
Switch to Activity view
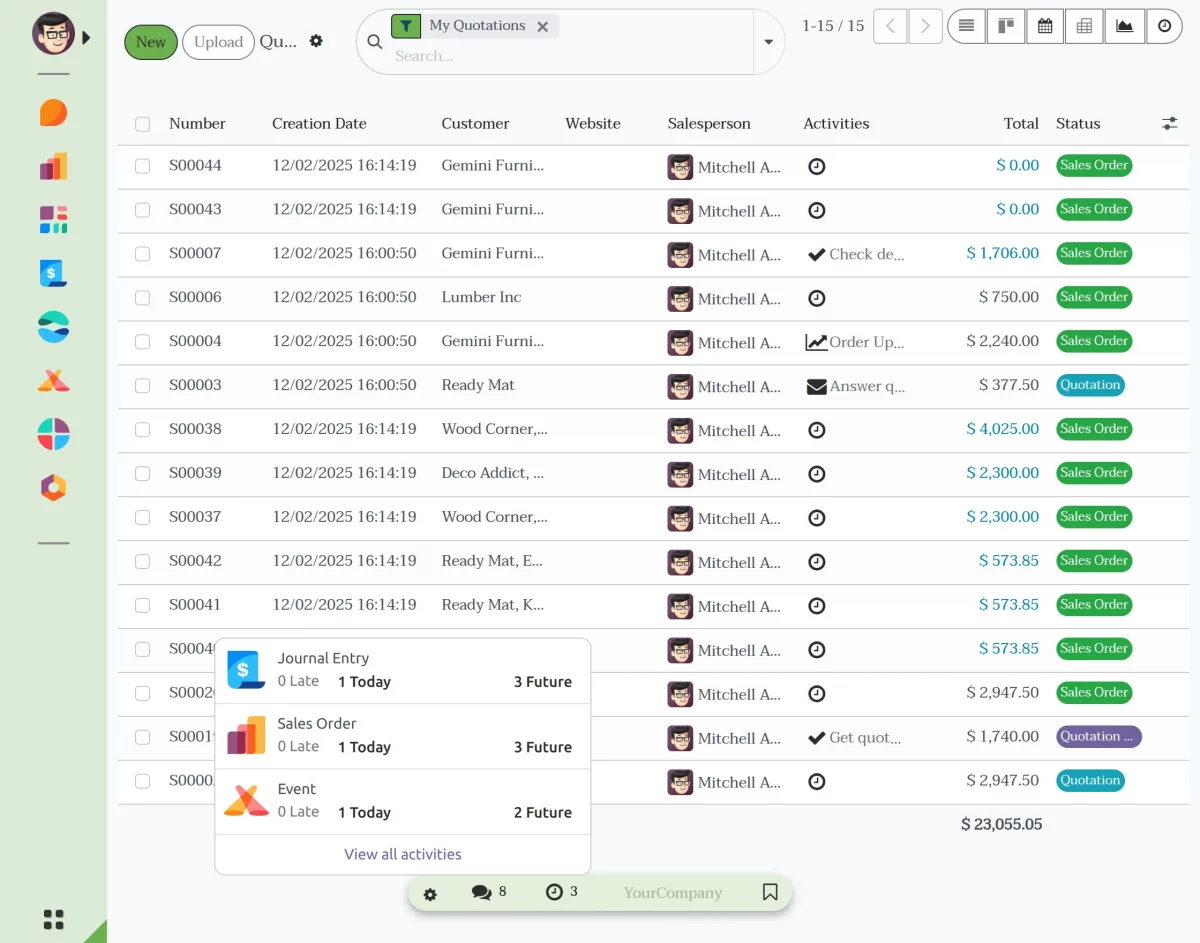[1164, 26]
